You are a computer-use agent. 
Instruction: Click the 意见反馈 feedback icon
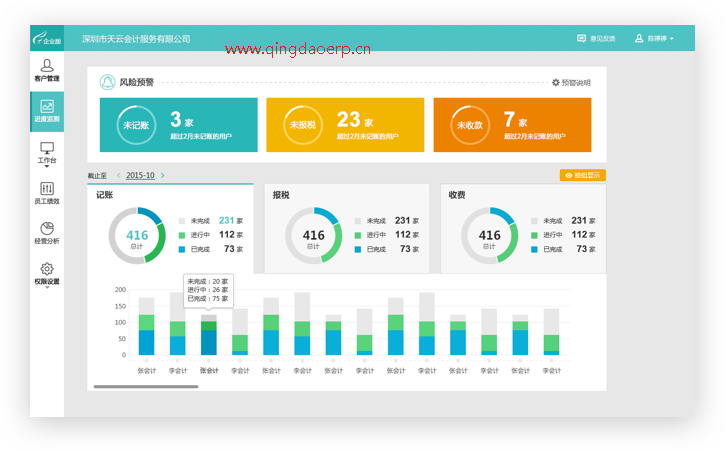pyautogui.click(x=582, y=38)
